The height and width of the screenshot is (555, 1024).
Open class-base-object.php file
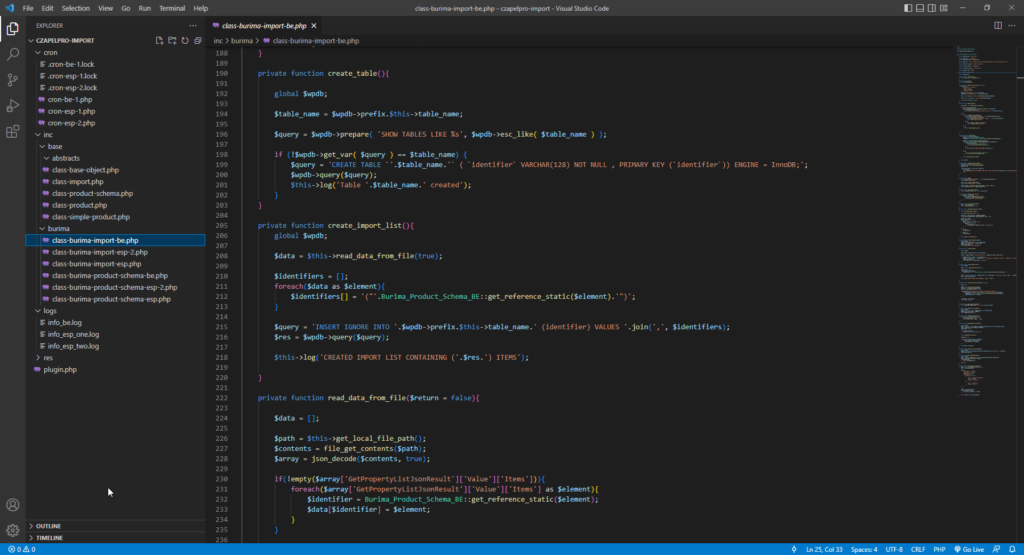tap(116, 170)
